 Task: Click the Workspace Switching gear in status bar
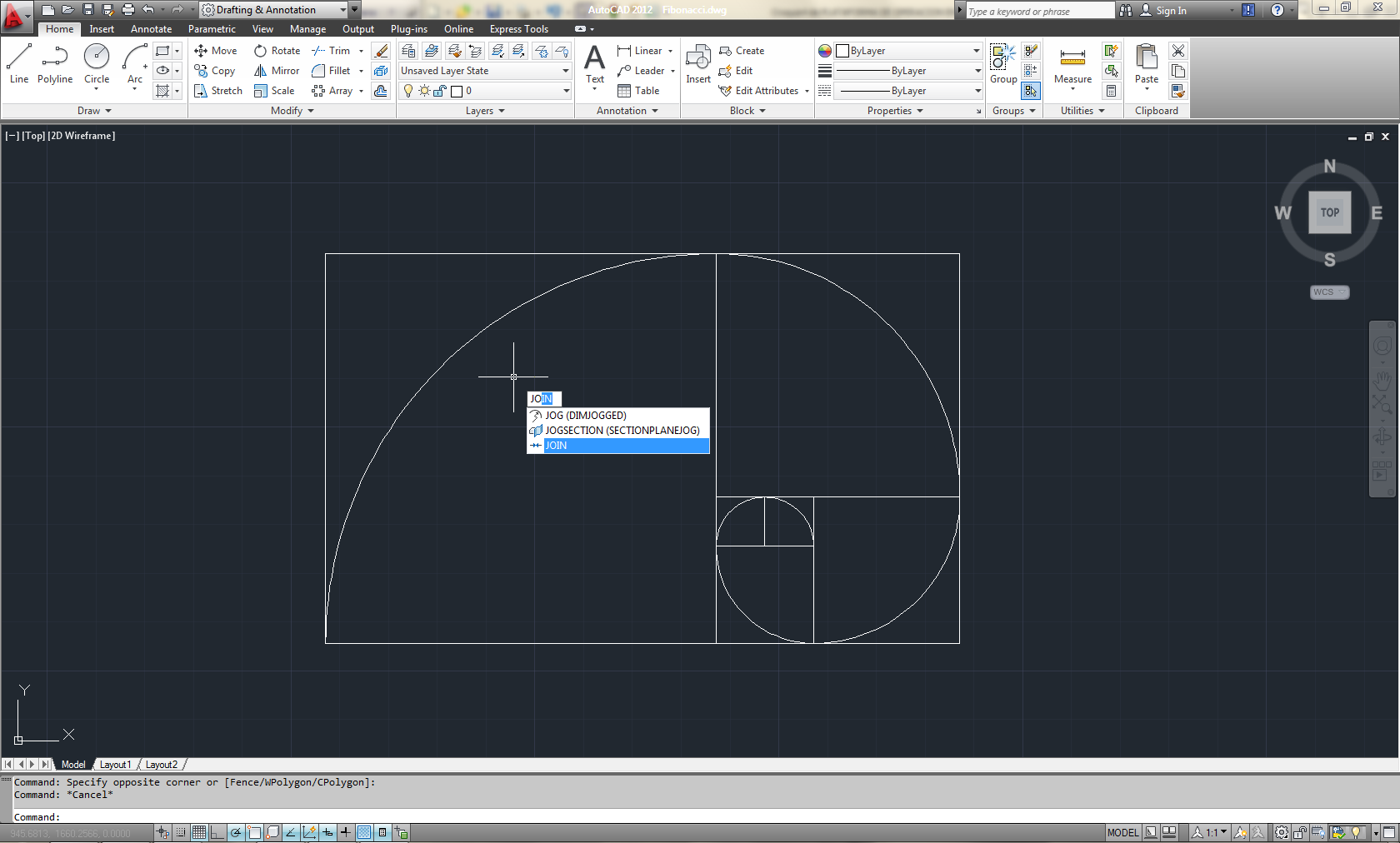click(1282, 832)
